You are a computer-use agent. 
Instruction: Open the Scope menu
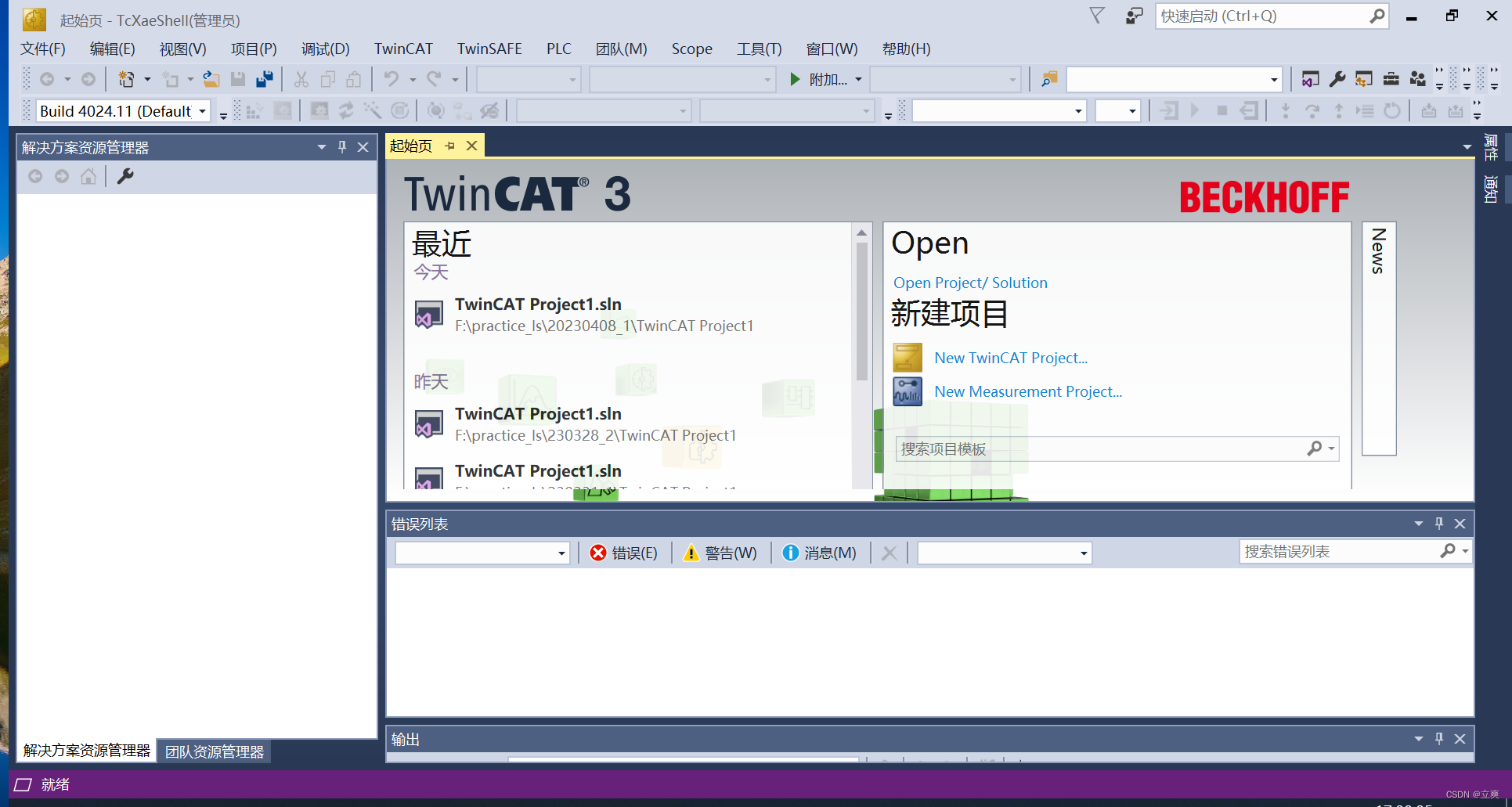691,49
